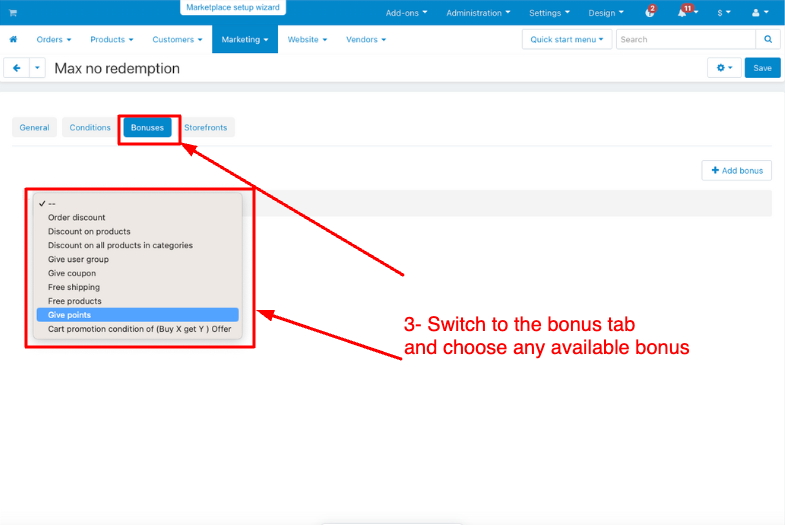The height and width of the screenshot is (525, 785).
Task: Click the back arrow button
Action: pos(16,68)
